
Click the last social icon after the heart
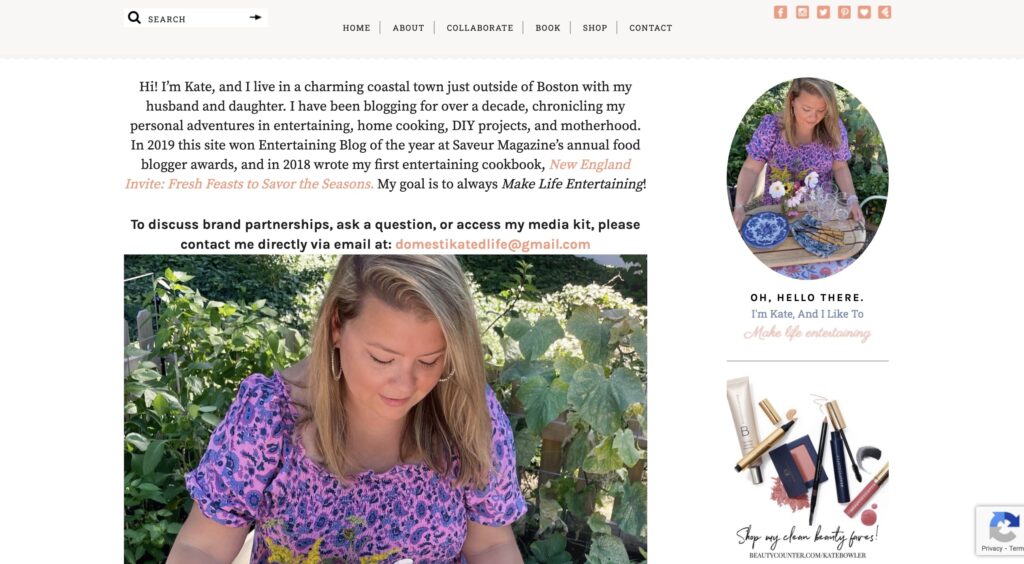[x=885, y=12]
